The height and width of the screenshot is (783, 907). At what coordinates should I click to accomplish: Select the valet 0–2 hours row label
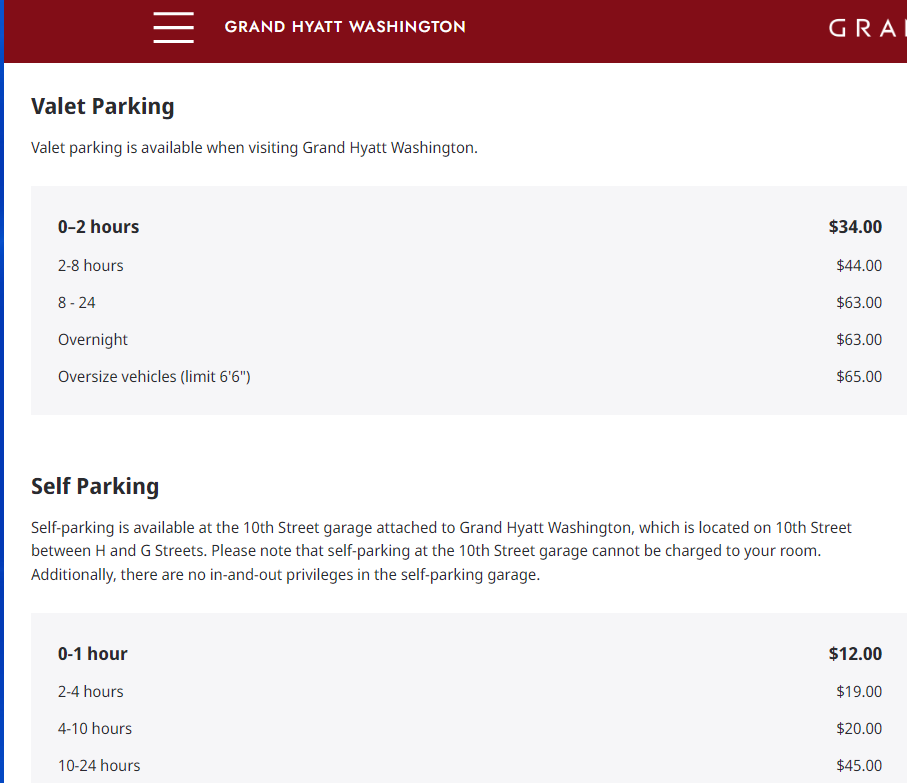point(98,227)
